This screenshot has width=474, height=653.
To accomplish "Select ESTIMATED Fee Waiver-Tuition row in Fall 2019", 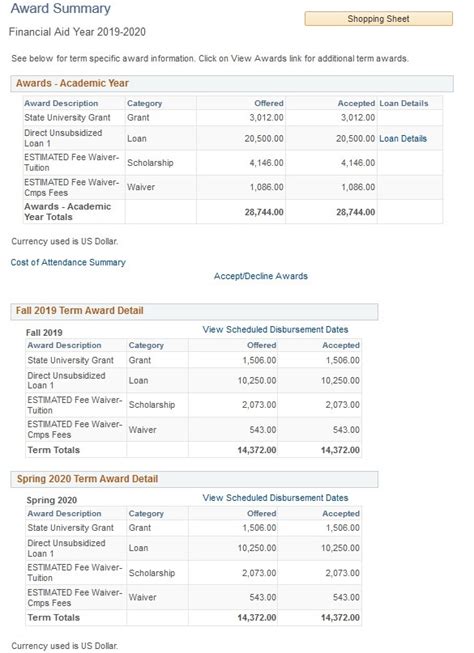I will tap(194, 405).
